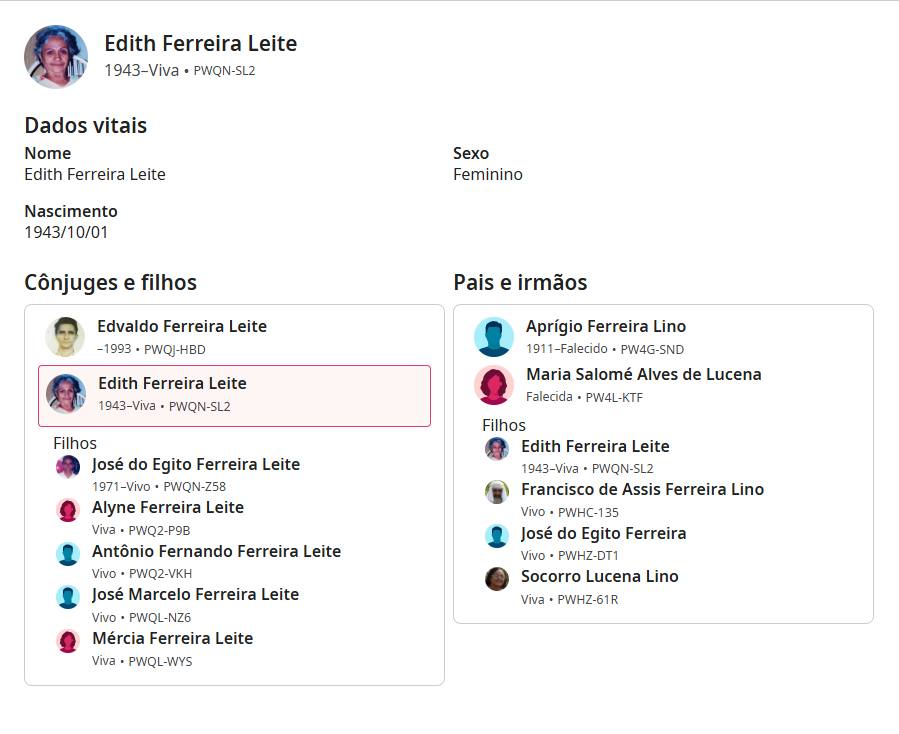Click Antônio Fernando Ferreira Leite's avatar icon
The image size is (899, 734).
(68, 554)
